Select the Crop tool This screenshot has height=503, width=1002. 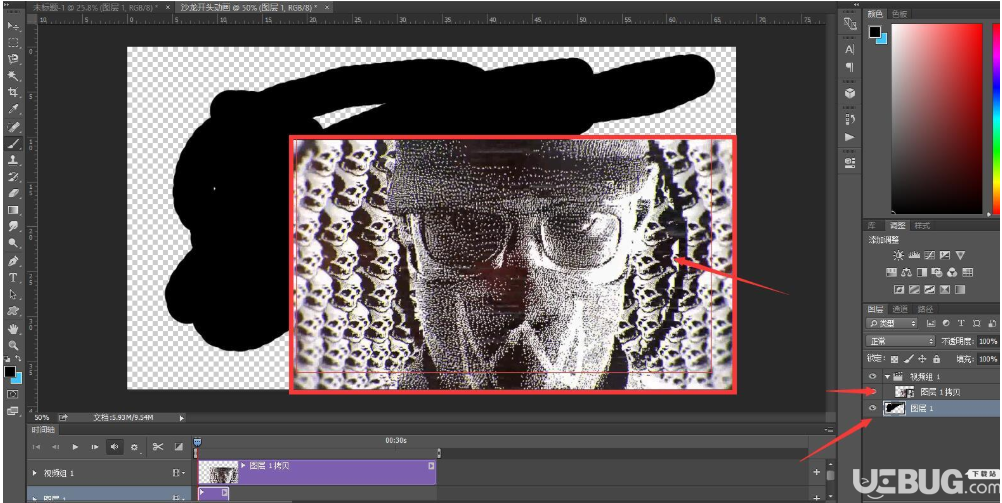coord(13,93)
